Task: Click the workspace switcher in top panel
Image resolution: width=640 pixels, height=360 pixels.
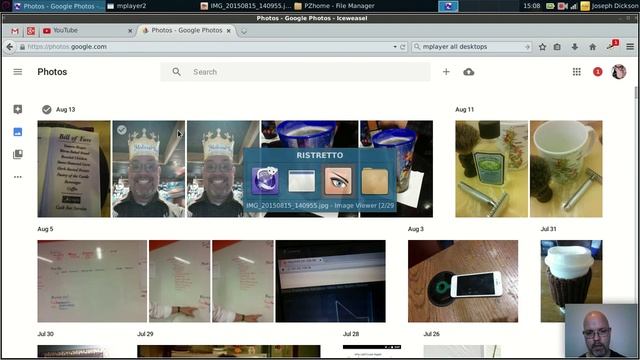Action: tap(448, 6)
